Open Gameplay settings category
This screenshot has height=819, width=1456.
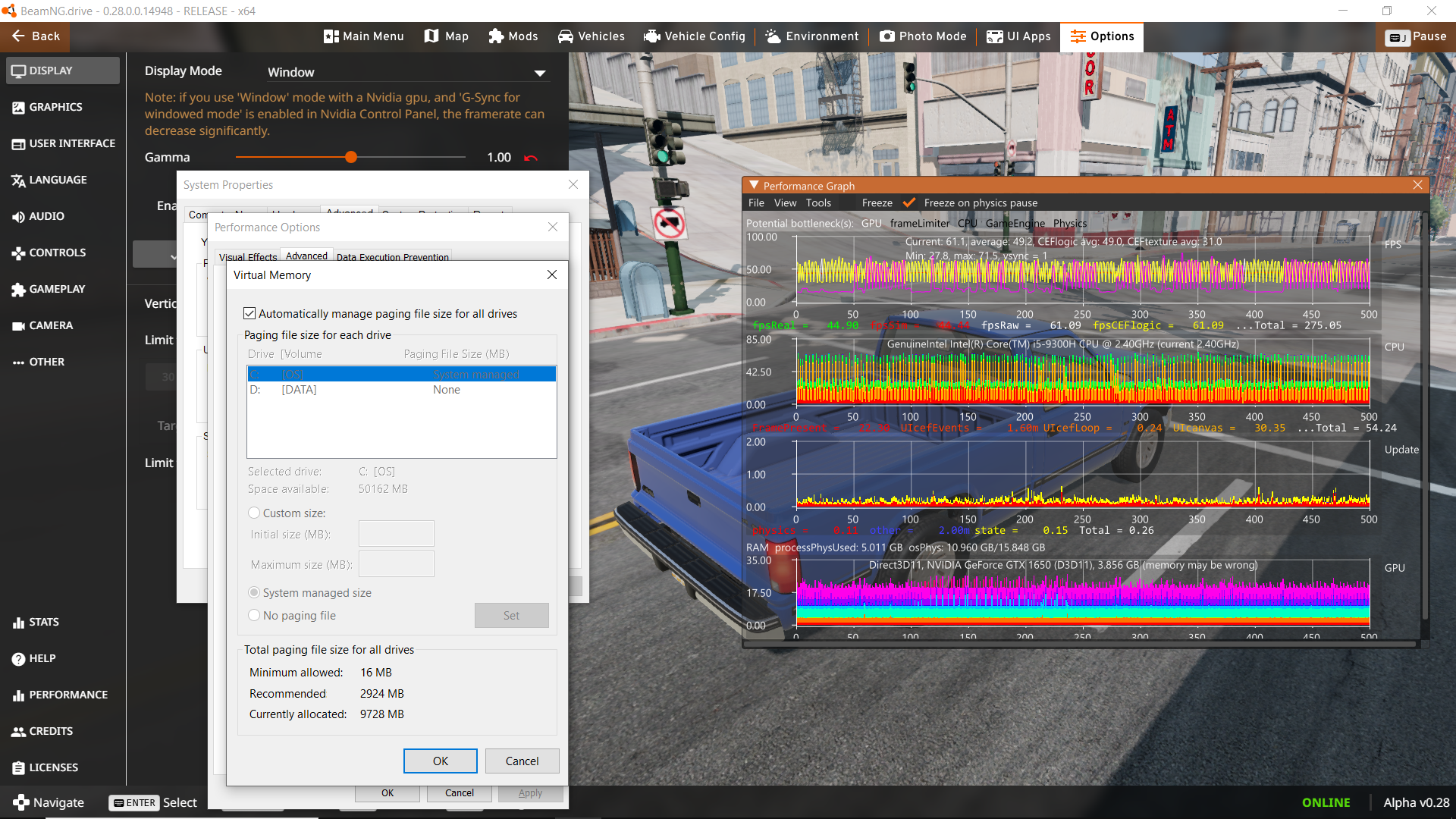click(63, 289)
